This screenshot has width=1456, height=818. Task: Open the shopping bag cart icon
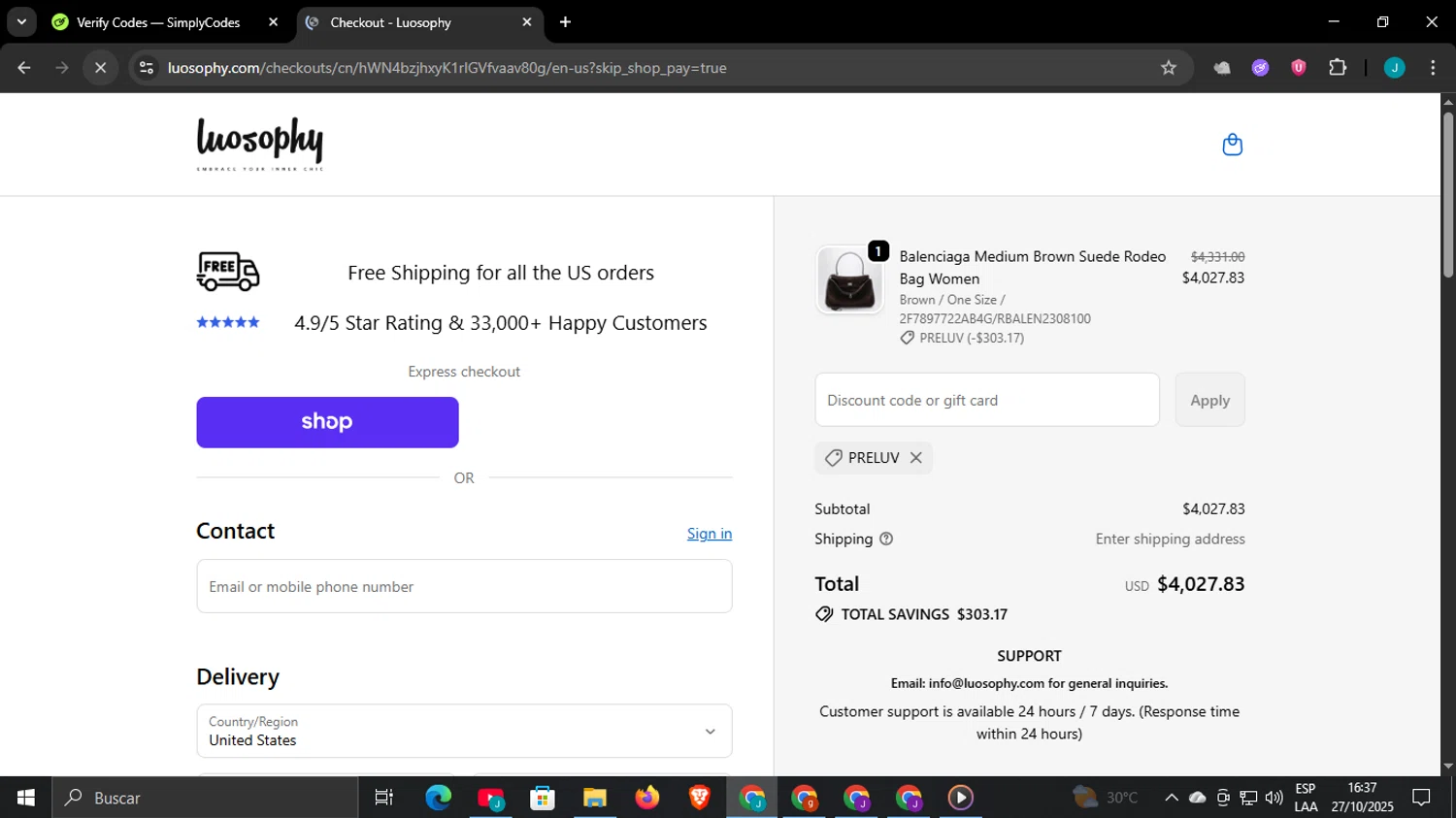click(1232, 145)
